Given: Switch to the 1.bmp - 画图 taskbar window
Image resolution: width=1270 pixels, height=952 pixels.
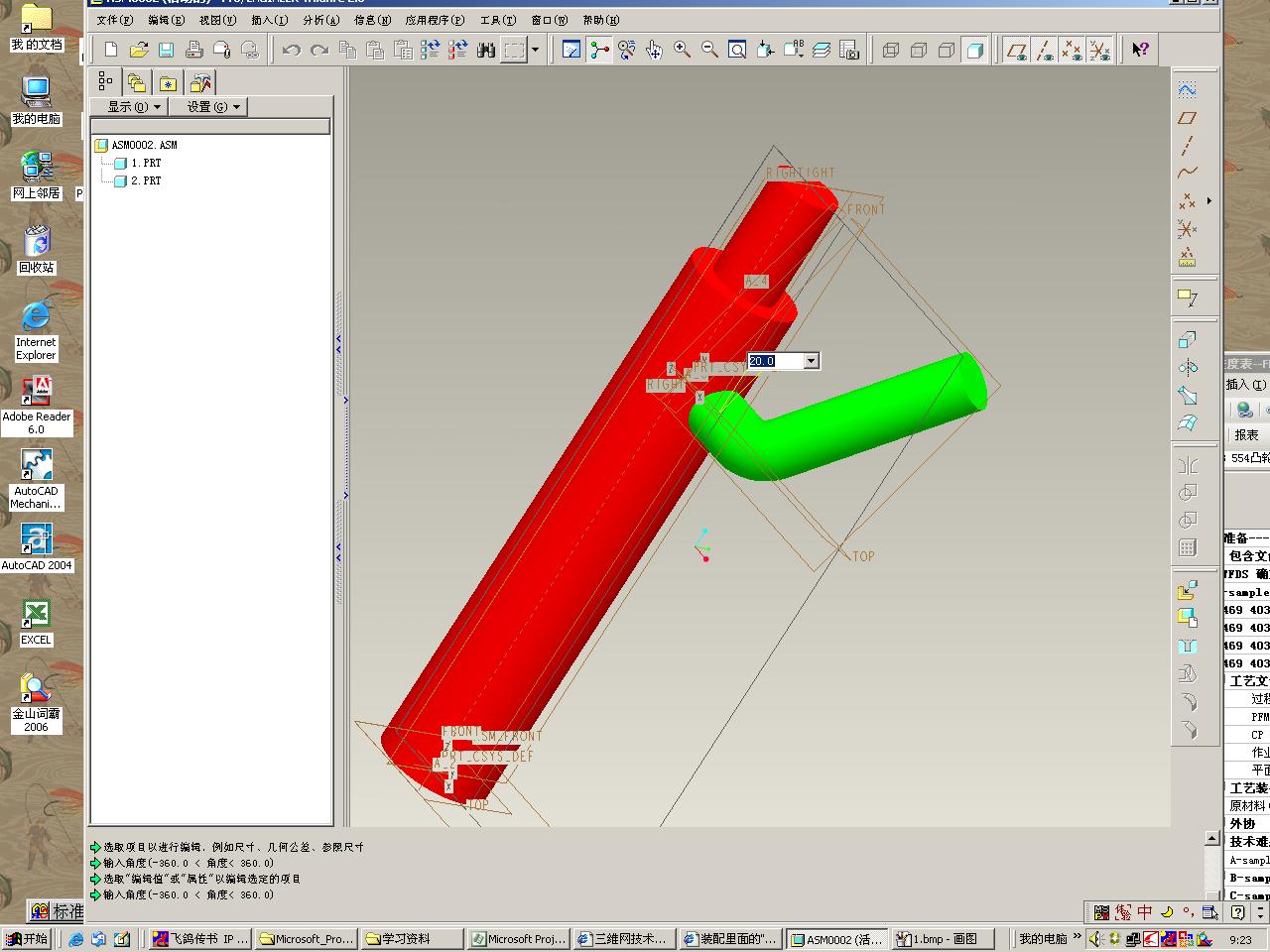Looking at the screenshot, I should pyautogui.click(x=944, y=938).
